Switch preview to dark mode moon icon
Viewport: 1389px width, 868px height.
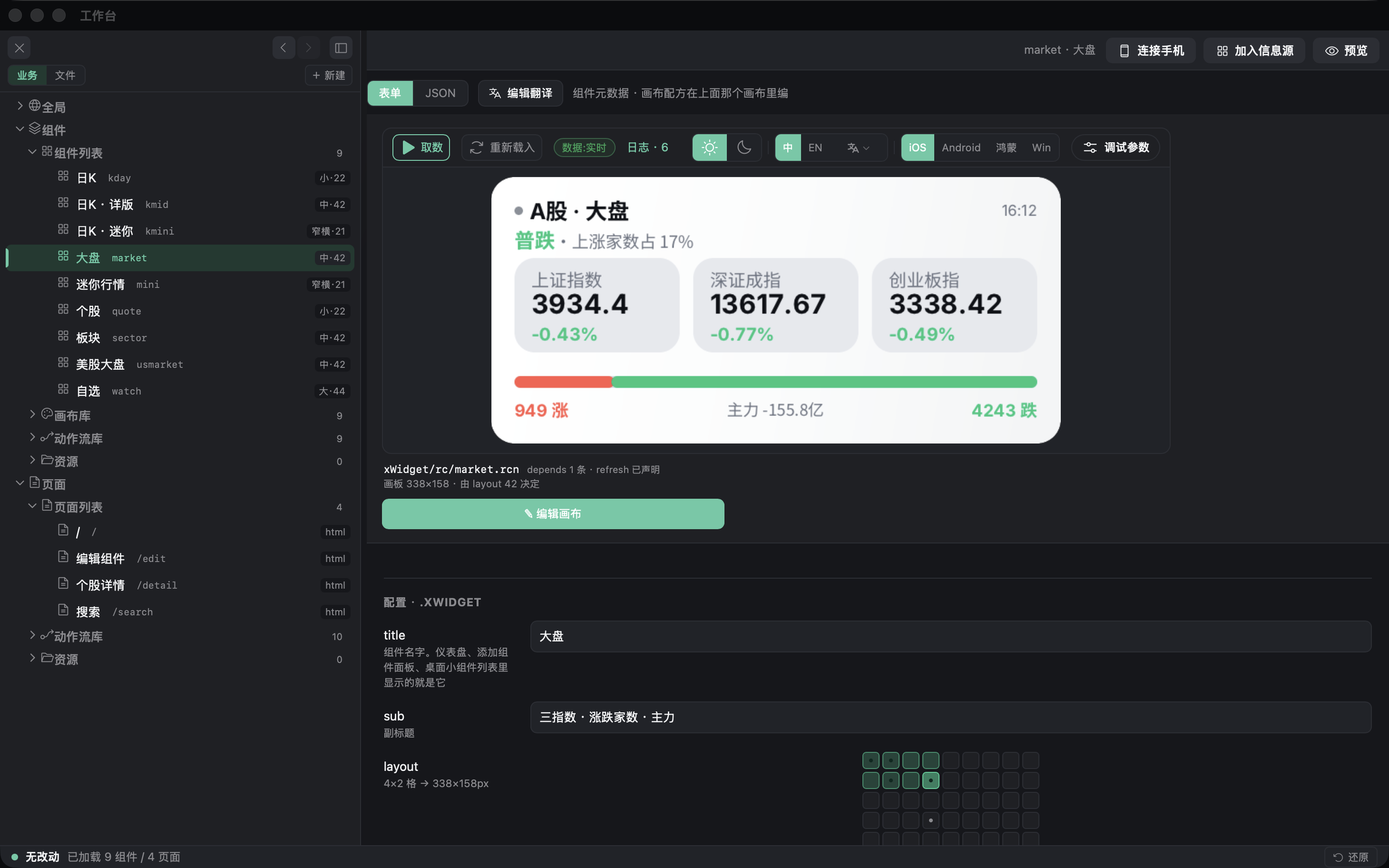coord(744,148)
